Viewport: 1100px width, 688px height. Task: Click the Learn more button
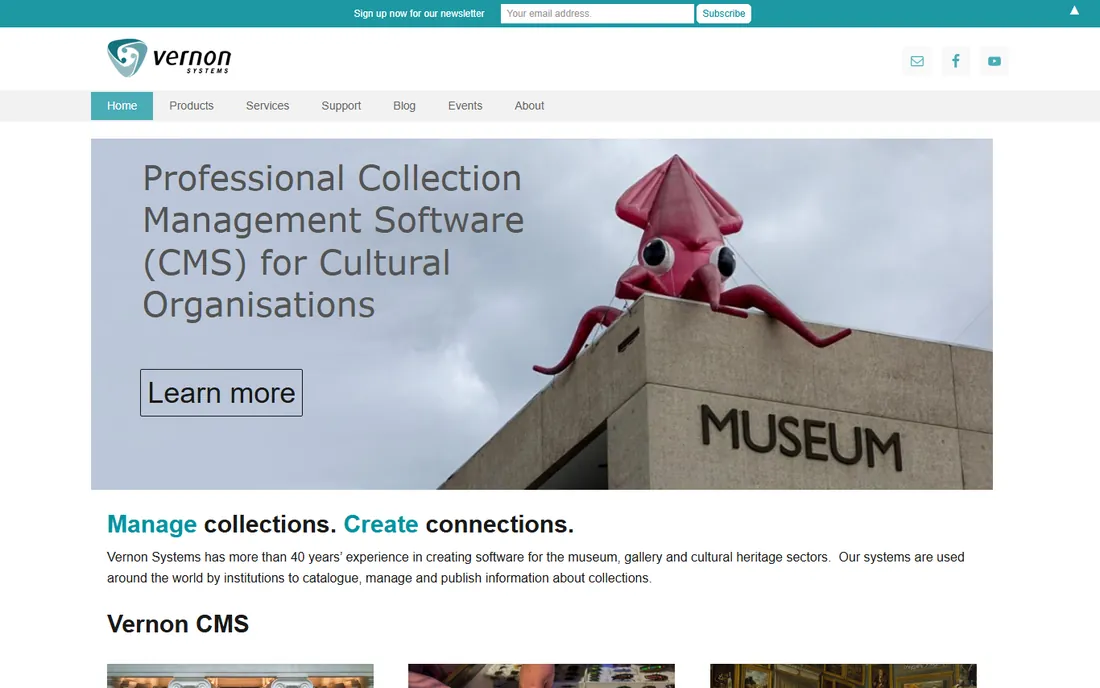[222, 393]
